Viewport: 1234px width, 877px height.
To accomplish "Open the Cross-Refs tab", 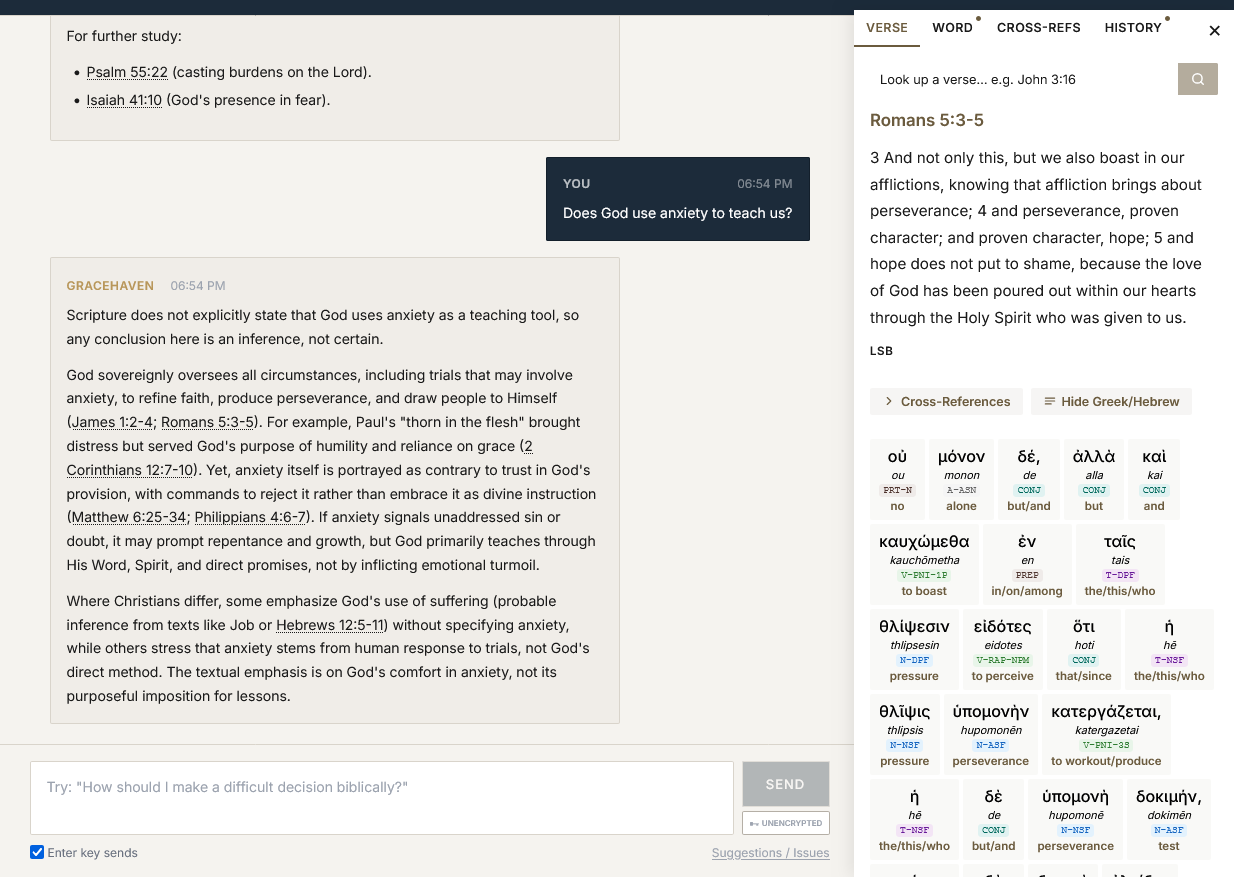I will pyautogui.click(x=1038, y=28).
